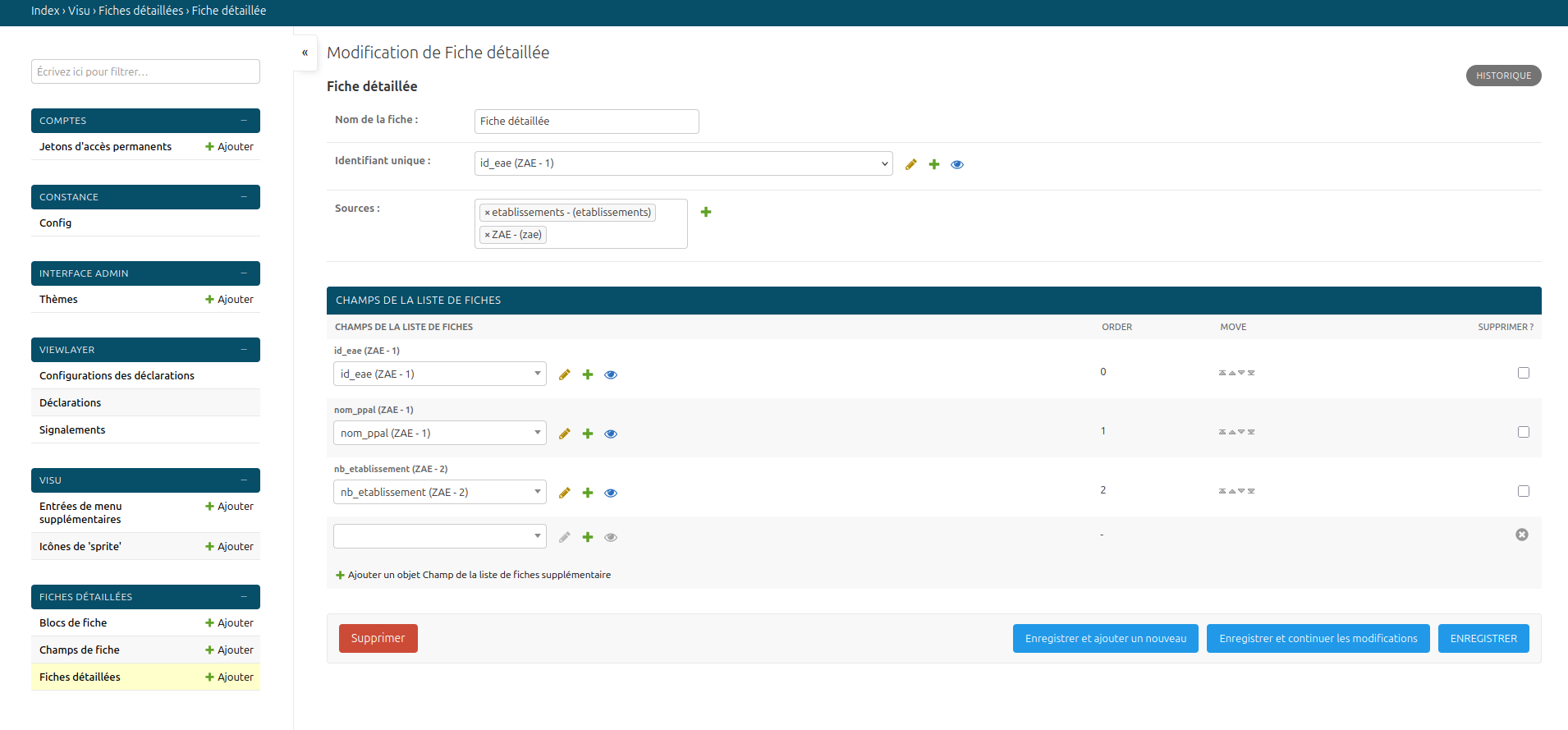This screenshot has width=1568, height=730.
Task: Add a field from the id_eae row plus
Action: (588, 374)
